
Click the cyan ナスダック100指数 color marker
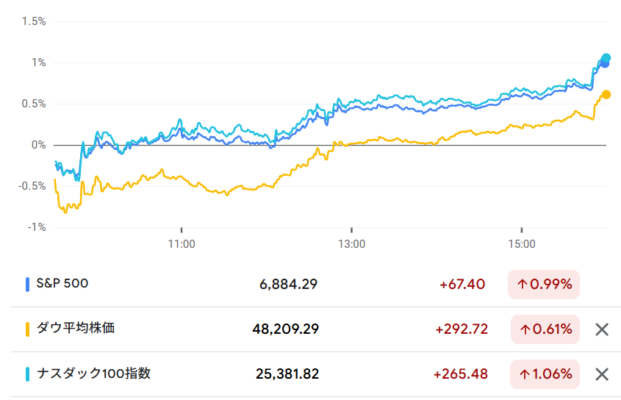pyautogui.click(x=28, y=374)
